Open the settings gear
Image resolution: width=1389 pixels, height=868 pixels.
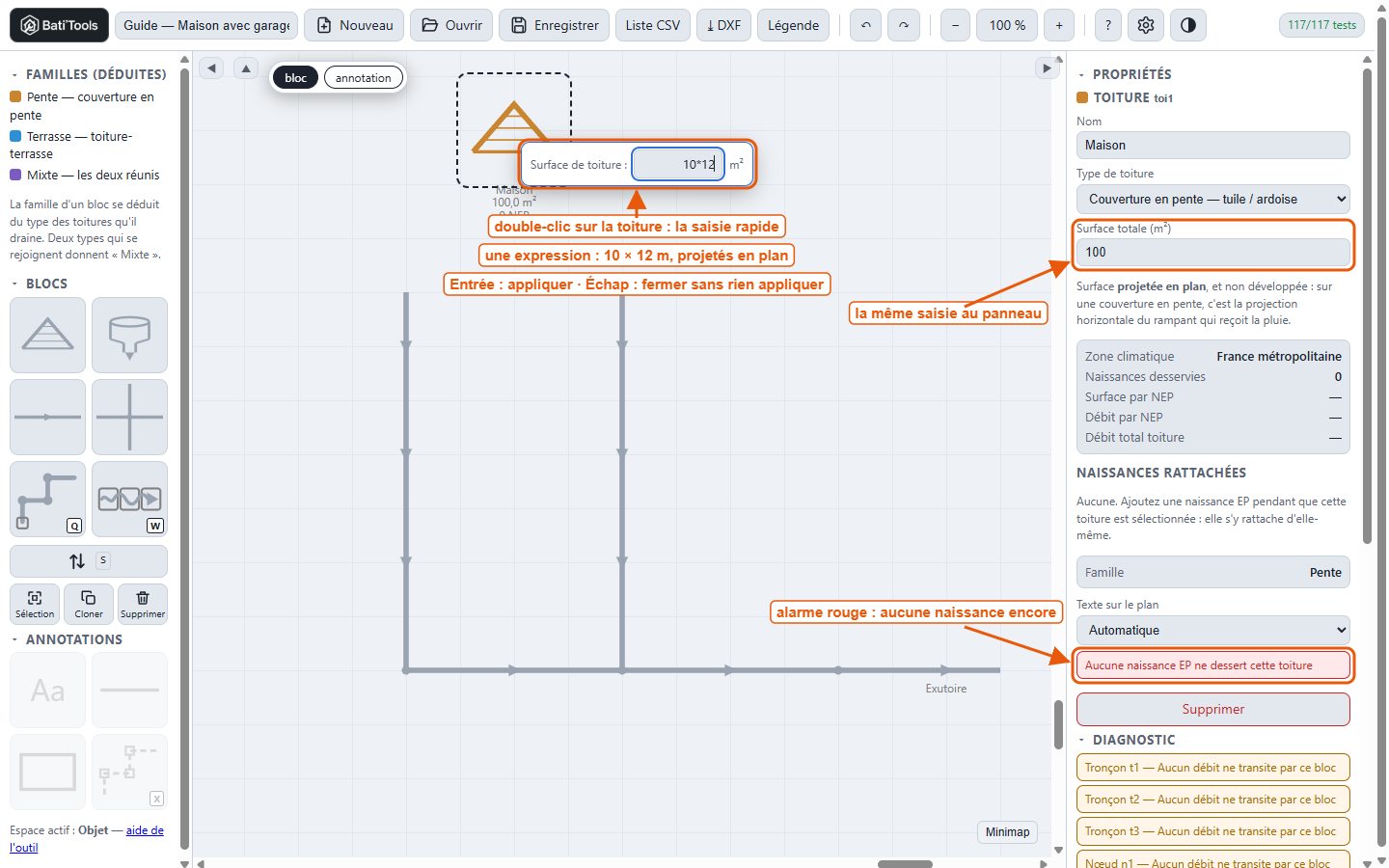(1146, 25)
